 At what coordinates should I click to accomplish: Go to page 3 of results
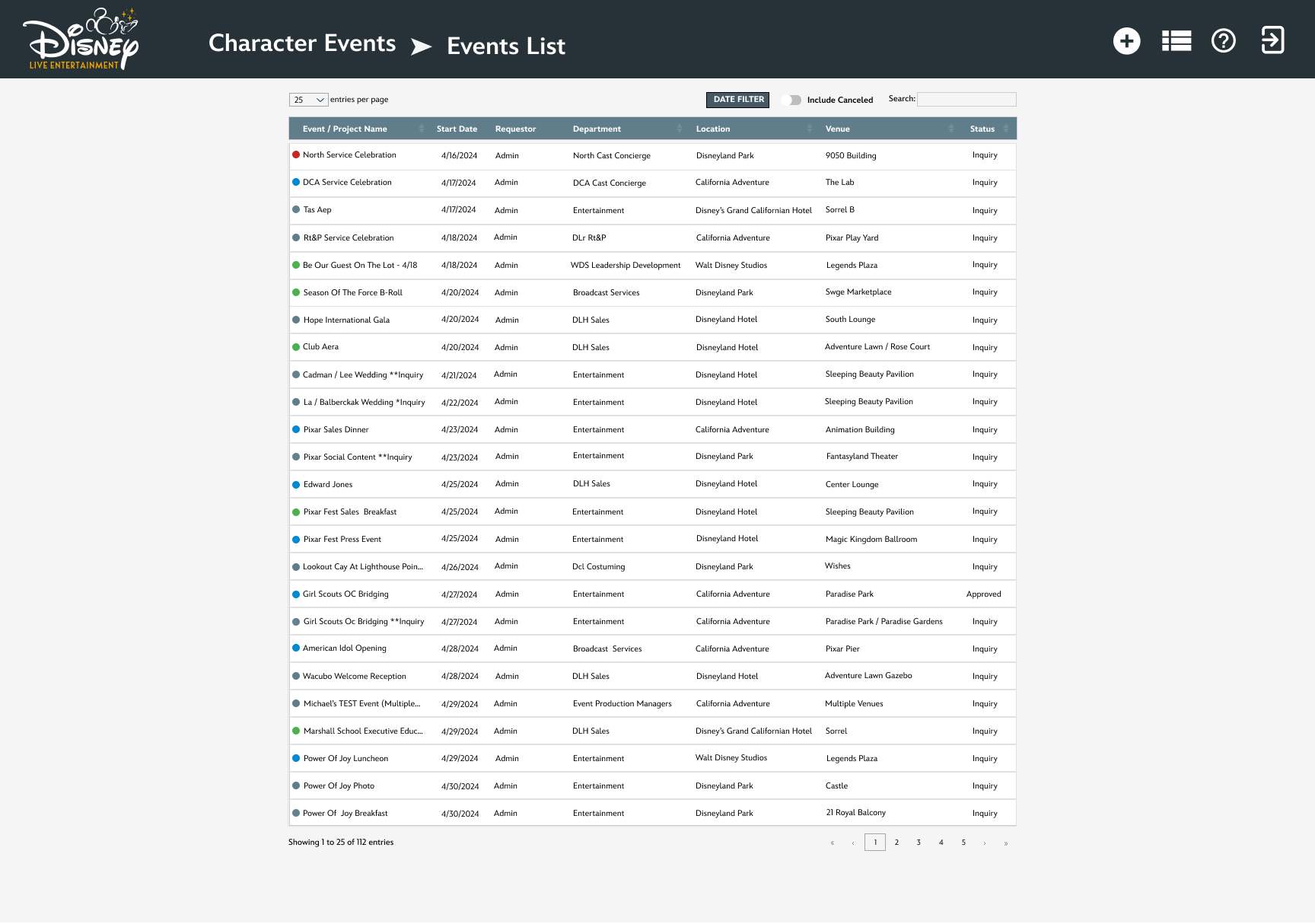[x=919, y=842]
